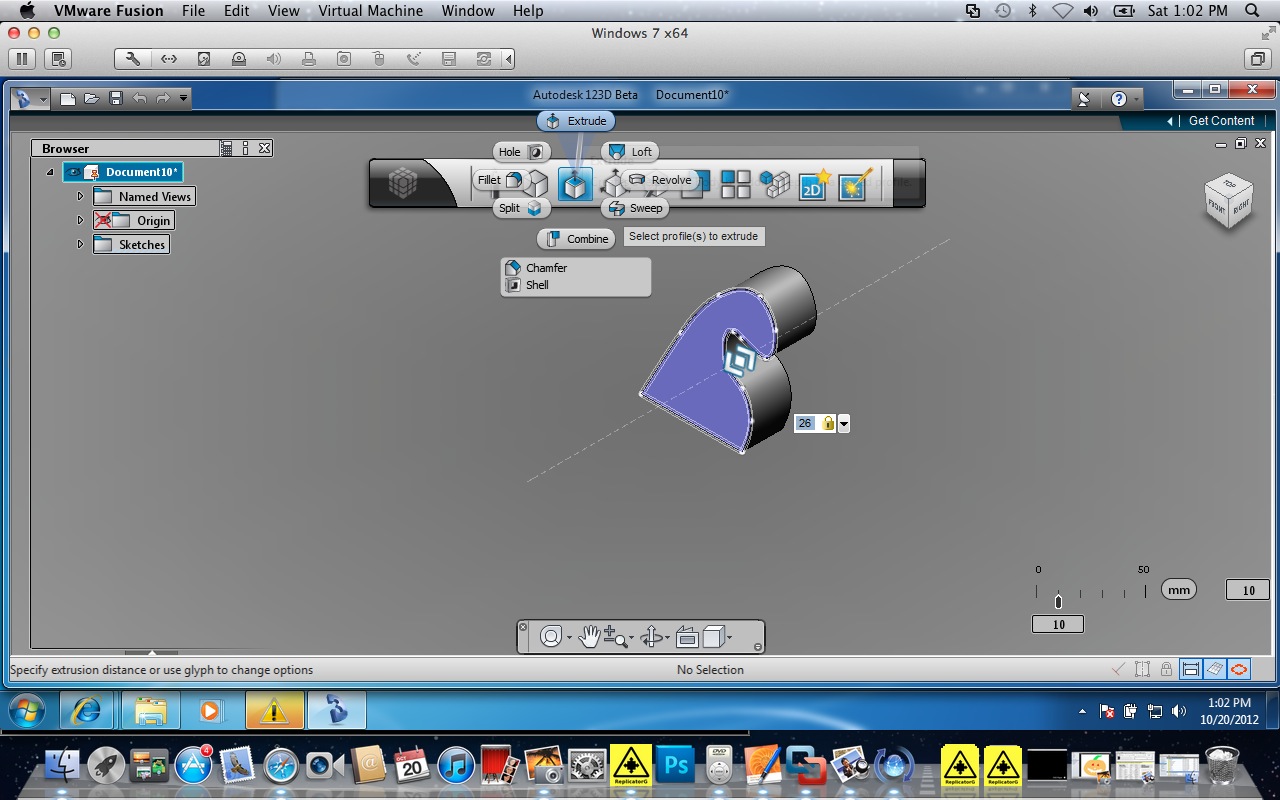The image size is (1280, 800).
Task: Toggle the extrude distance lock
Action: coord(828,424)
